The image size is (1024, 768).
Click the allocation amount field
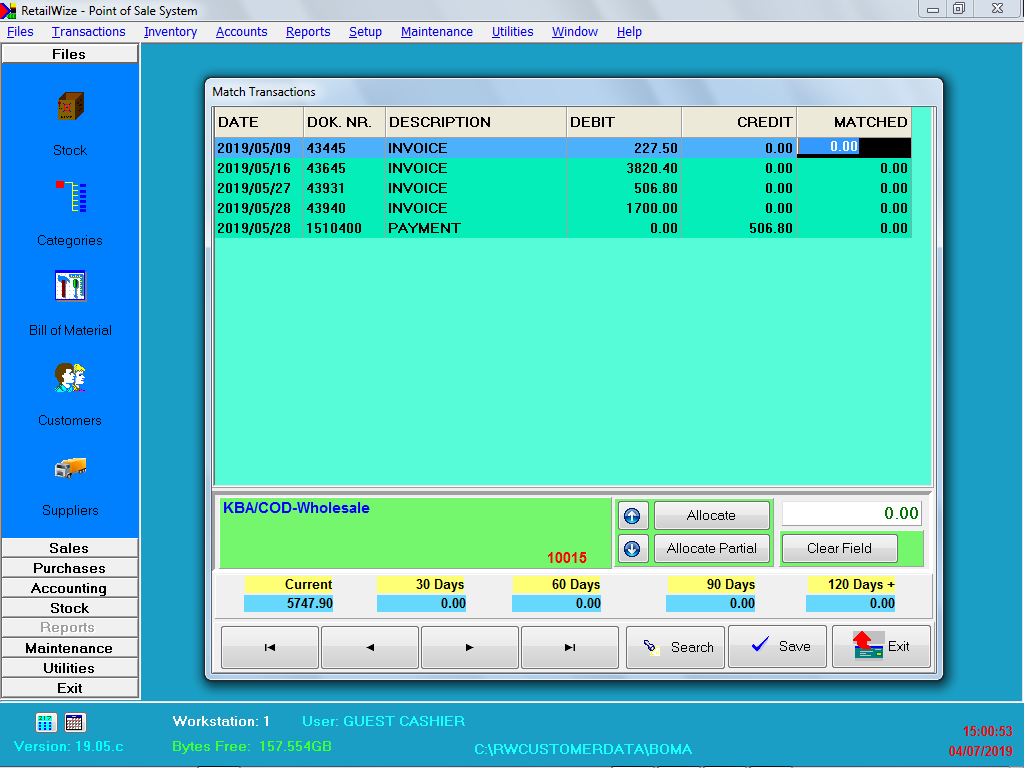click(851, 513)
